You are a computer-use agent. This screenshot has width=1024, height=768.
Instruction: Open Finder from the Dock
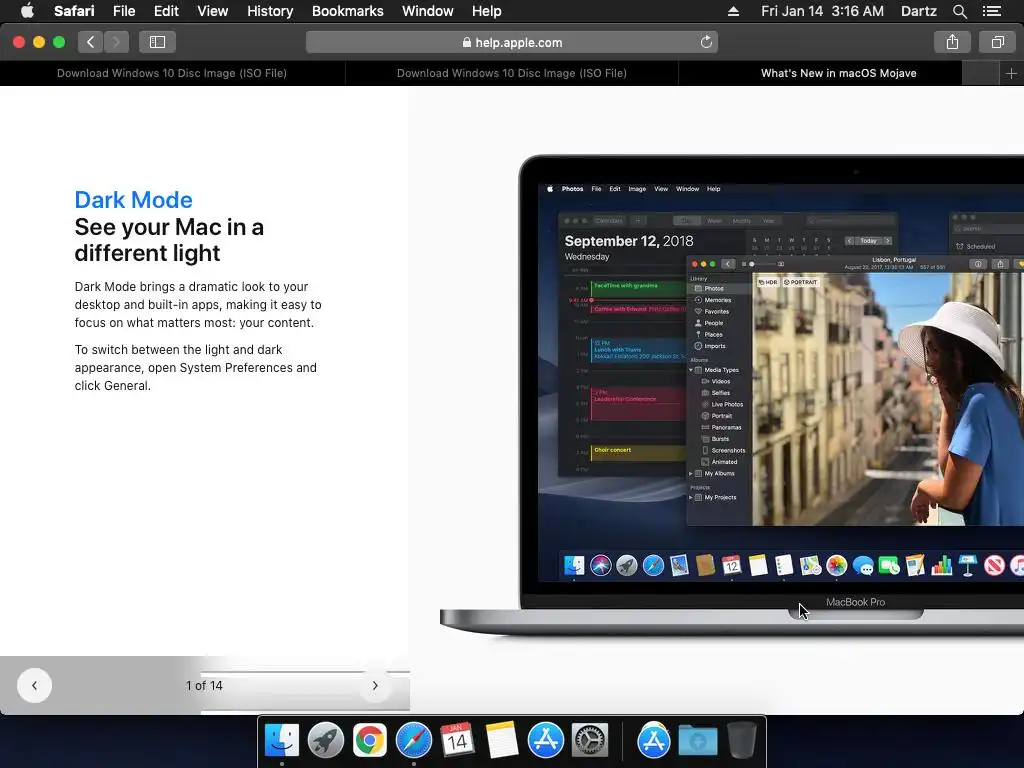[281, 740]
